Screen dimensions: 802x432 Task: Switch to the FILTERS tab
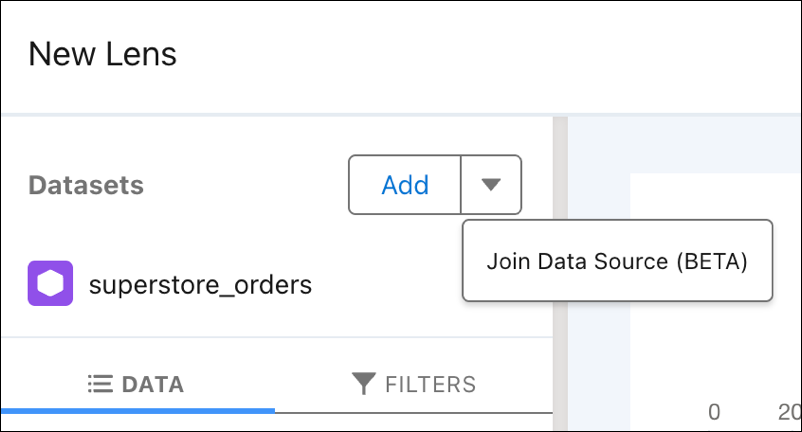click(414, 384)
